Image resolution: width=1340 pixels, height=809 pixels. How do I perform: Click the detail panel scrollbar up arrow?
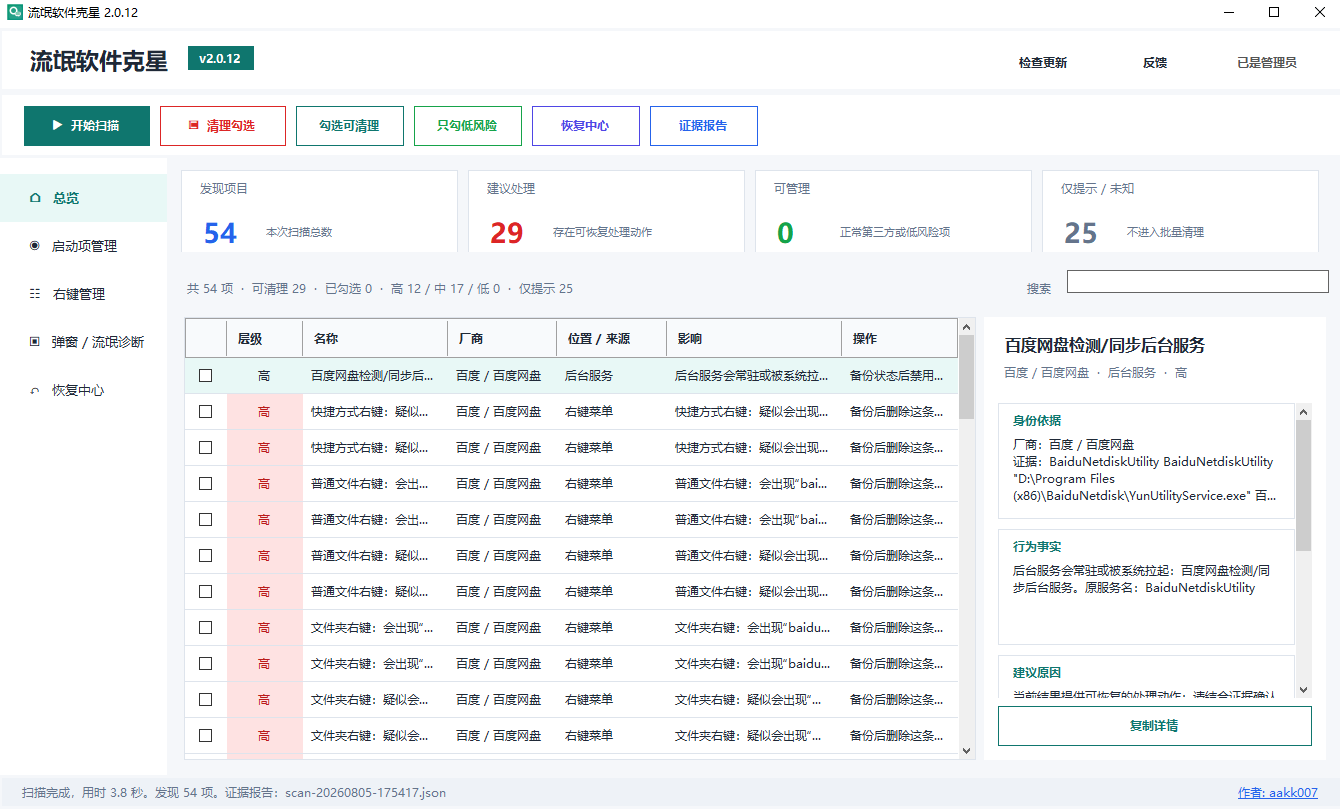1303,411
